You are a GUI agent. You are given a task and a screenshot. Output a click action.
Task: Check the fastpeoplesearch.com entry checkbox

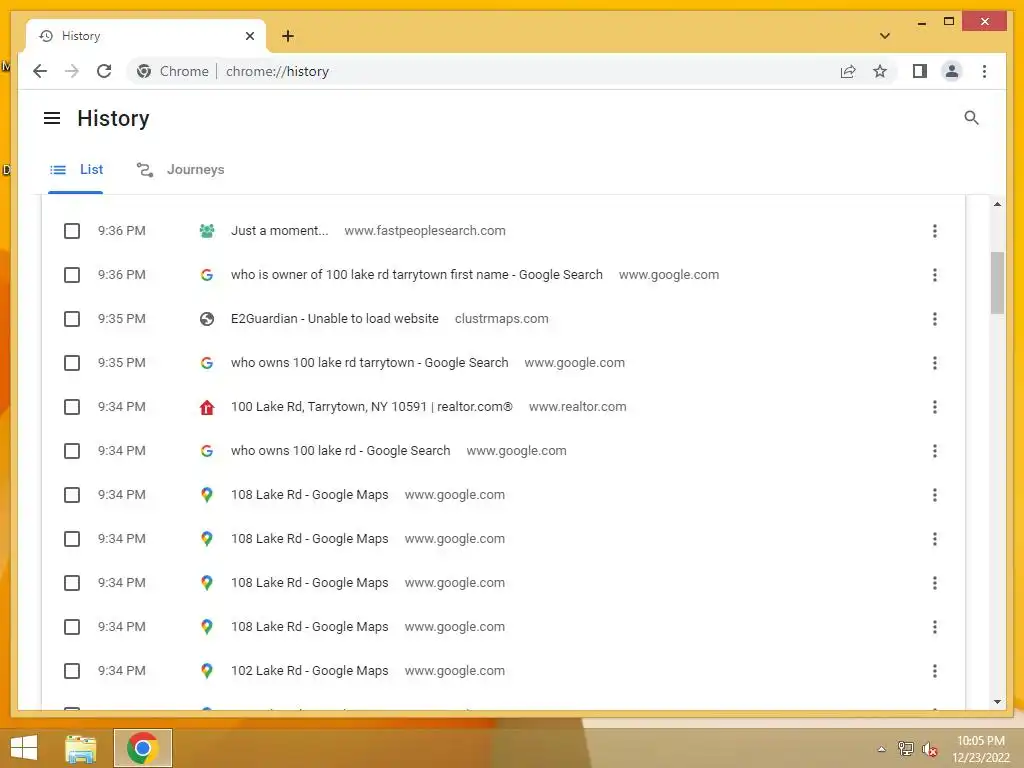coord(72,231)
